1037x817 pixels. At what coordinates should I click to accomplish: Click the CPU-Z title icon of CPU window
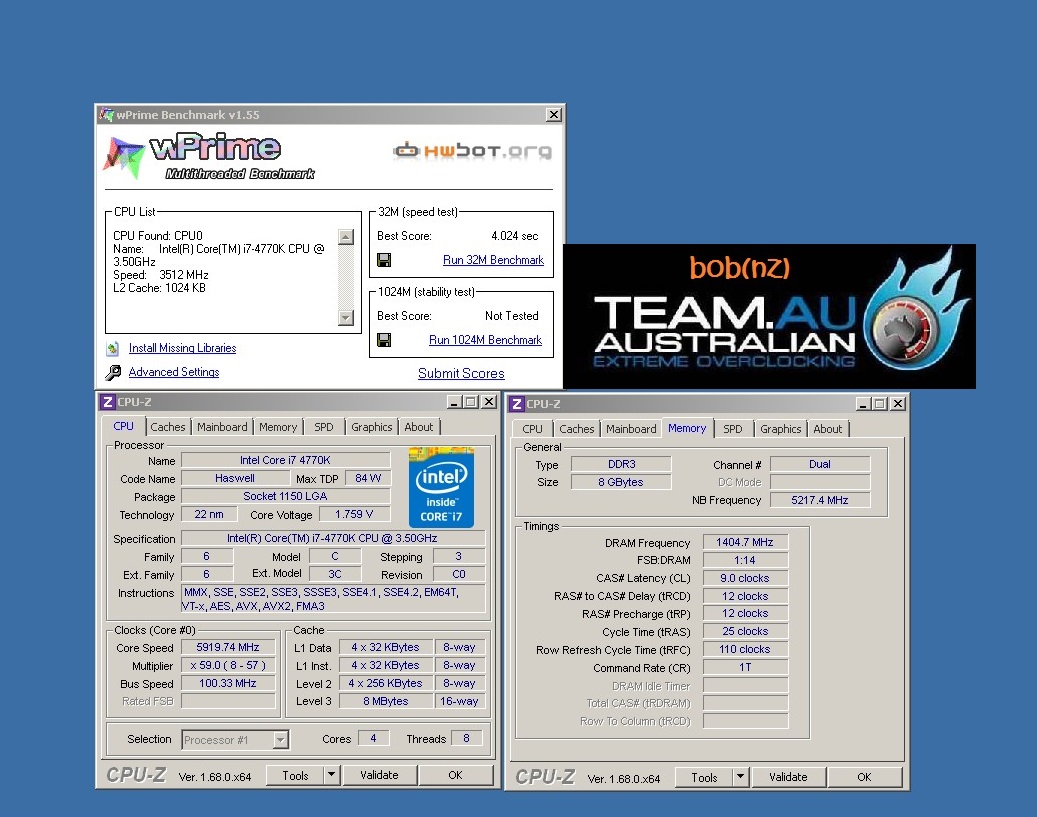coord(106,402)
